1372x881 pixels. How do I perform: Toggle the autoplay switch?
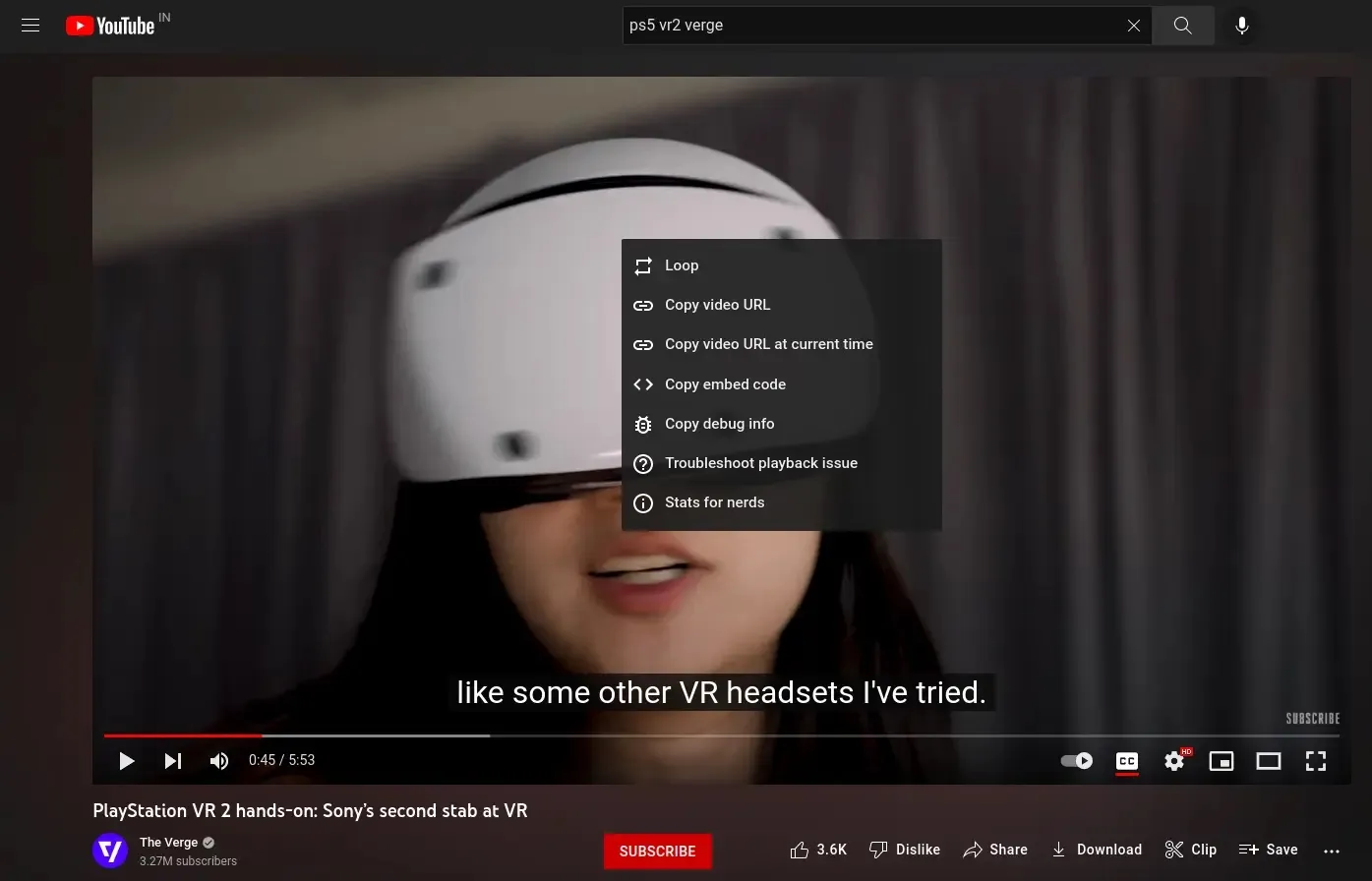click(x=1077, y=760)
